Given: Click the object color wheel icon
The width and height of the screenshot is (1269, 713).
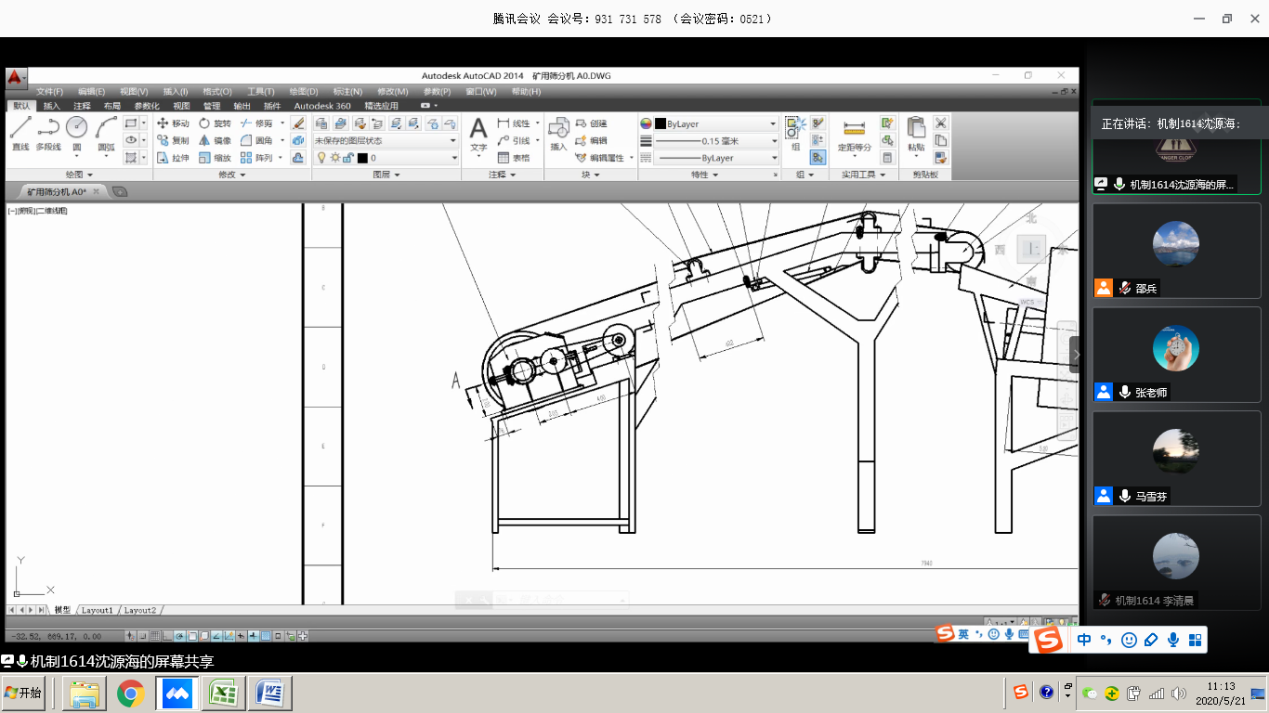Looking at the screenshot, I should tap(646, 124).
